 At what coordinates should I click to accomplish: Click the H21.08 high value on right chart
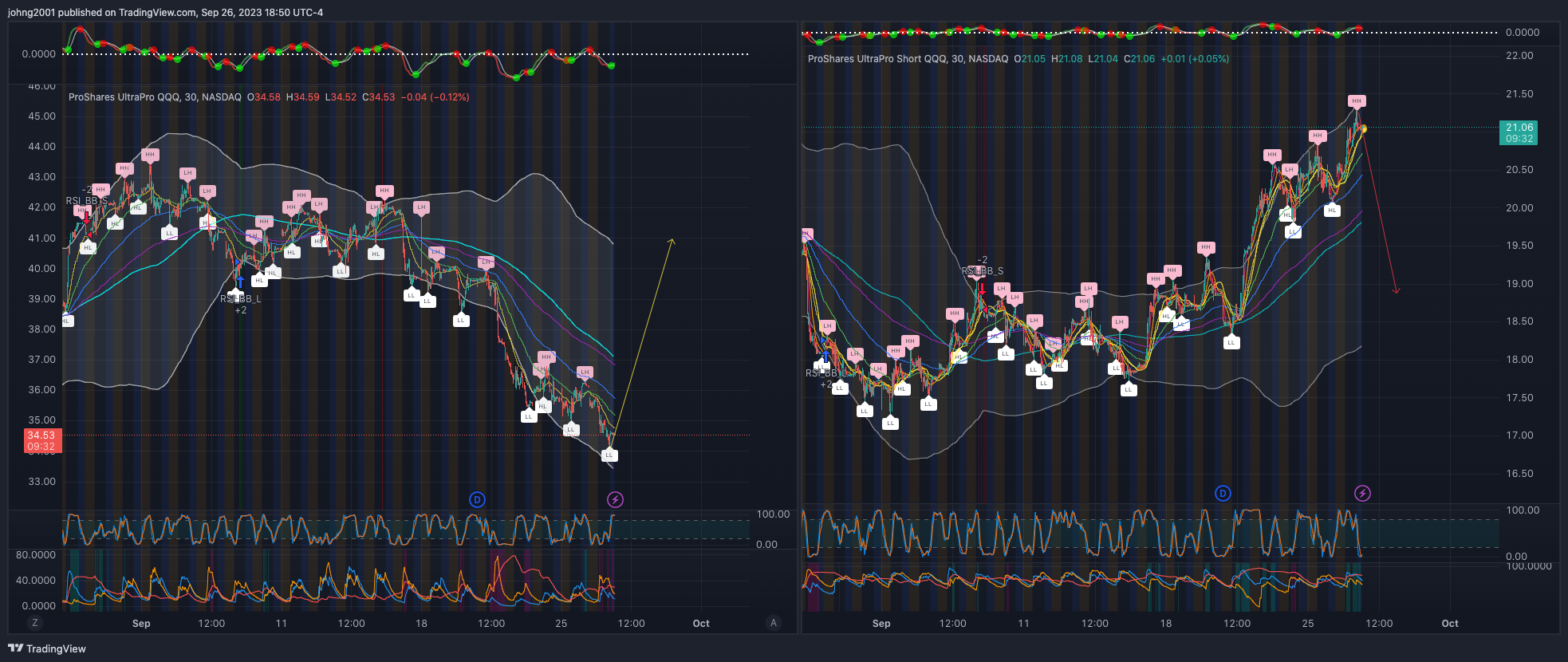click(1067, 59)
